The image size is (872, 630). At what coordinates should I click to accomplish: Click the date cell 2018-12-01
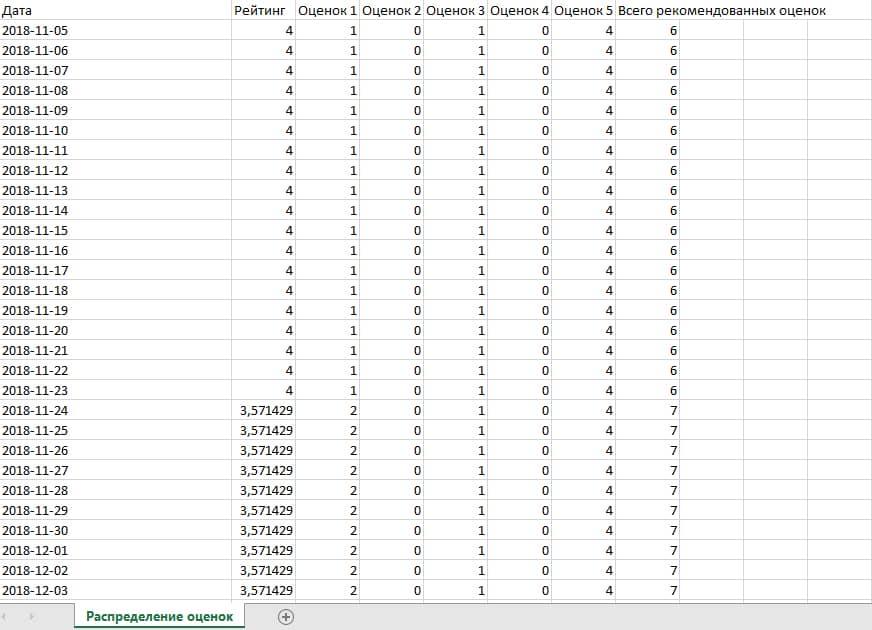pos(116,551)
